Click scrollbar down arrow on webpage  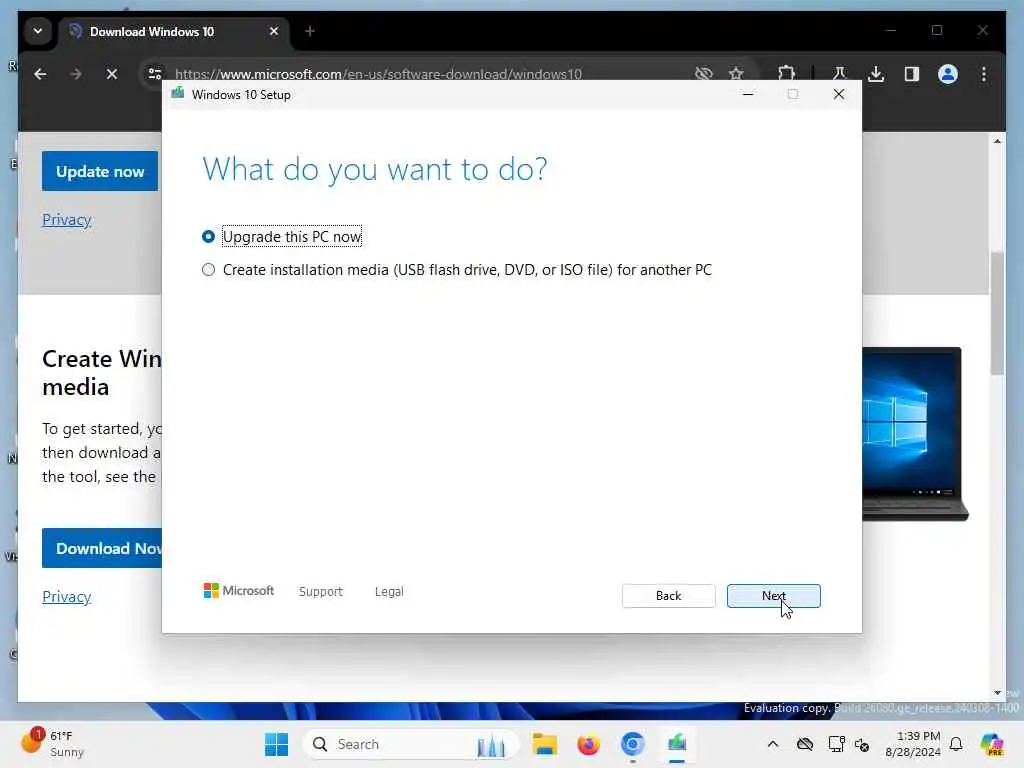coord(997,692)
